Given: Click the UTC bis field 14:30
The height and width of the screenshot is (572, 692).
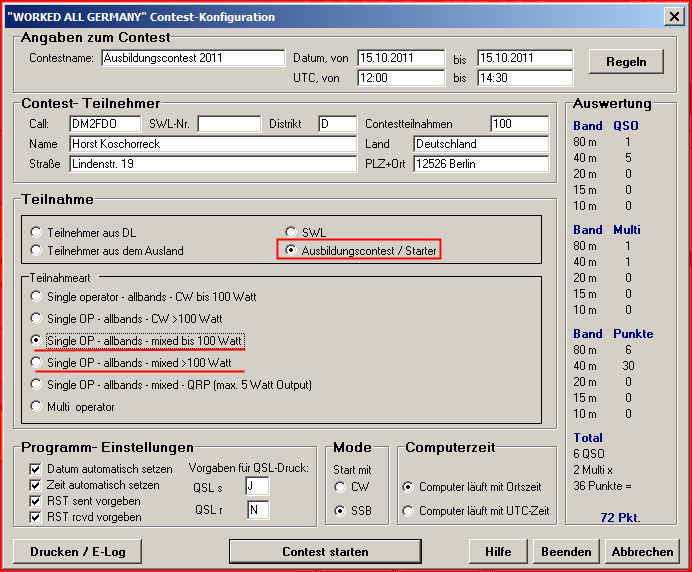Looking at the screenshot, I should 525,78.
